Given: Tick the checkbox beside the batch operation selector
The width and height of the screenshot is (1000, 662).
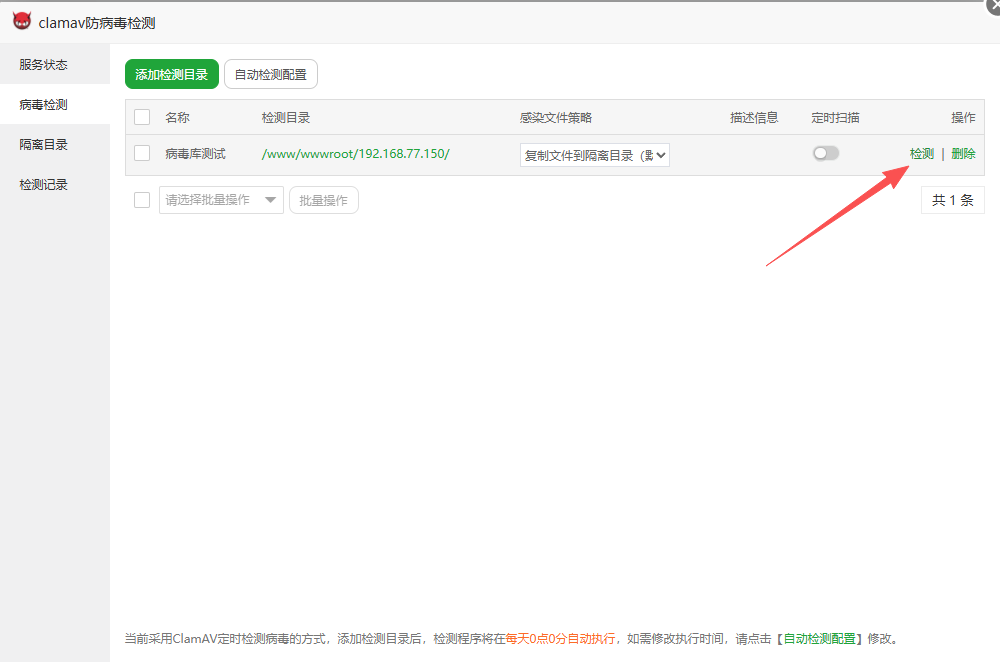Looking at the screenshot, I should coord(142,201).
